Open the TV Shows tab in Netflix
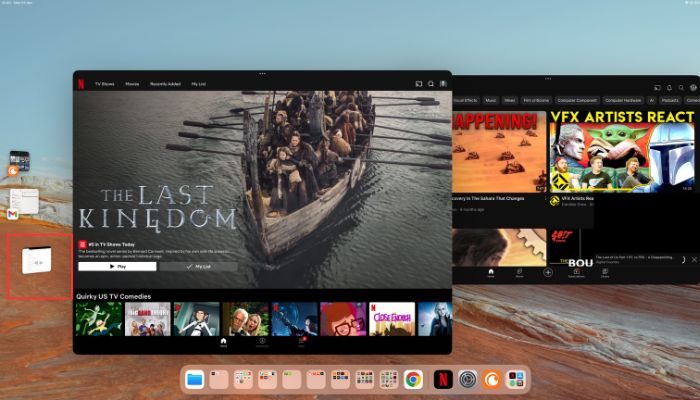Image resolution: width=700 pixels, height=400 pixels. 104,84
